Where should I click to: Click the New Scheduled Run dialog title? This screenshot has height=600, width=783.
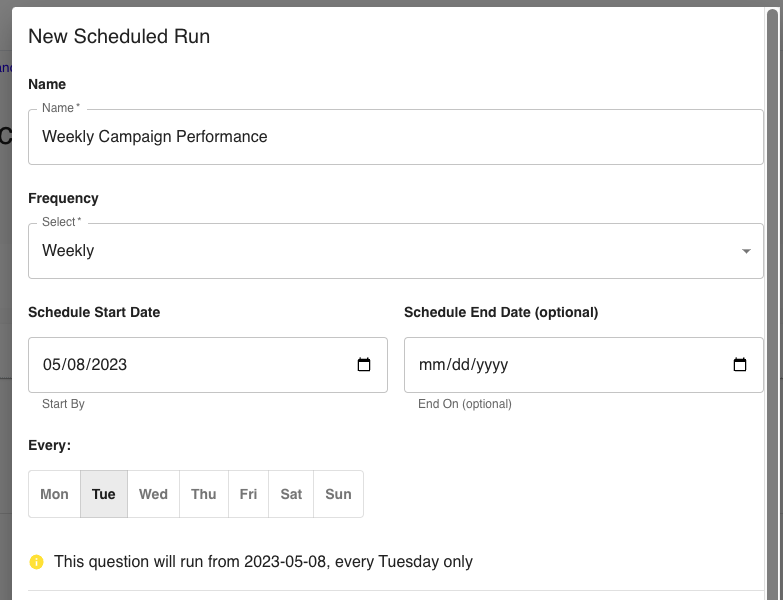point(119,37)
